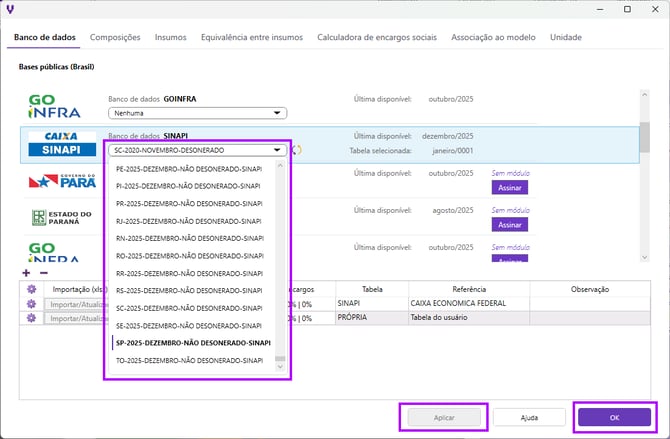Collapse the SINAPI database dropdown
Screen dimensions: 670x439
[x=197, y=150]
